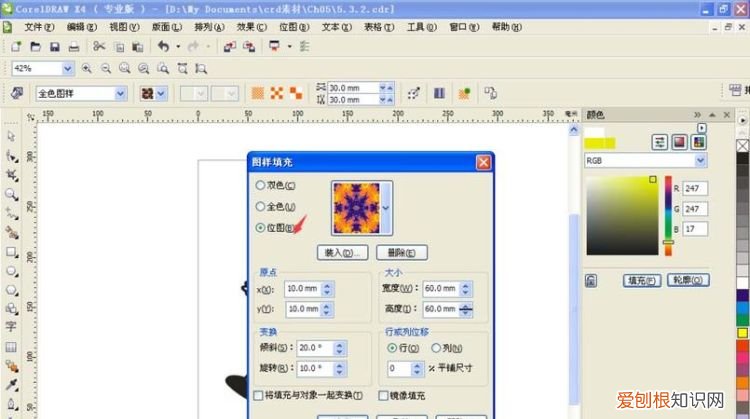
Task: Click the Export icon
Action: click(249, 46)
